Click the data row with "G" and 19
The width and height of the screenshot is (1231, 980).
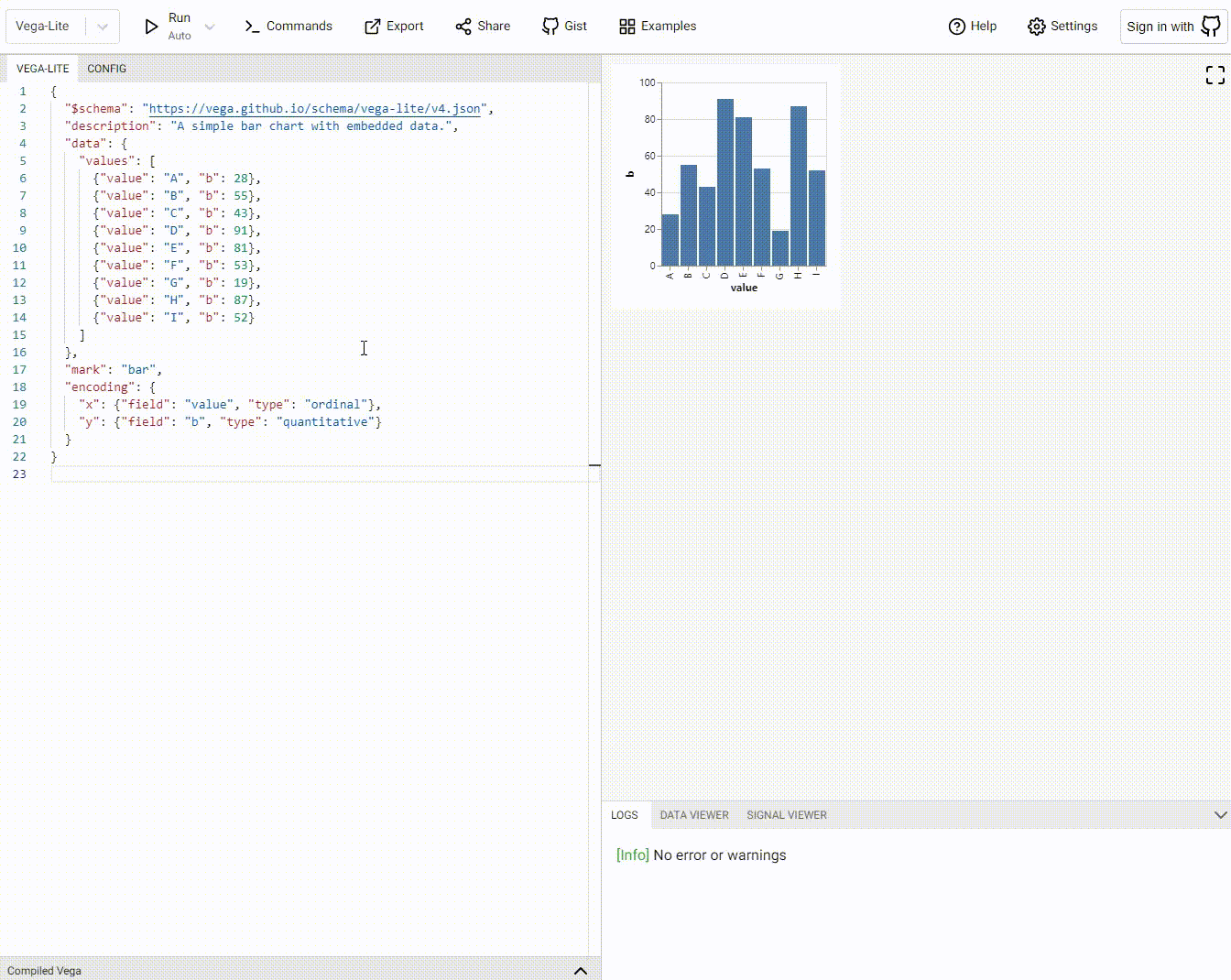(x=177, y=283)
